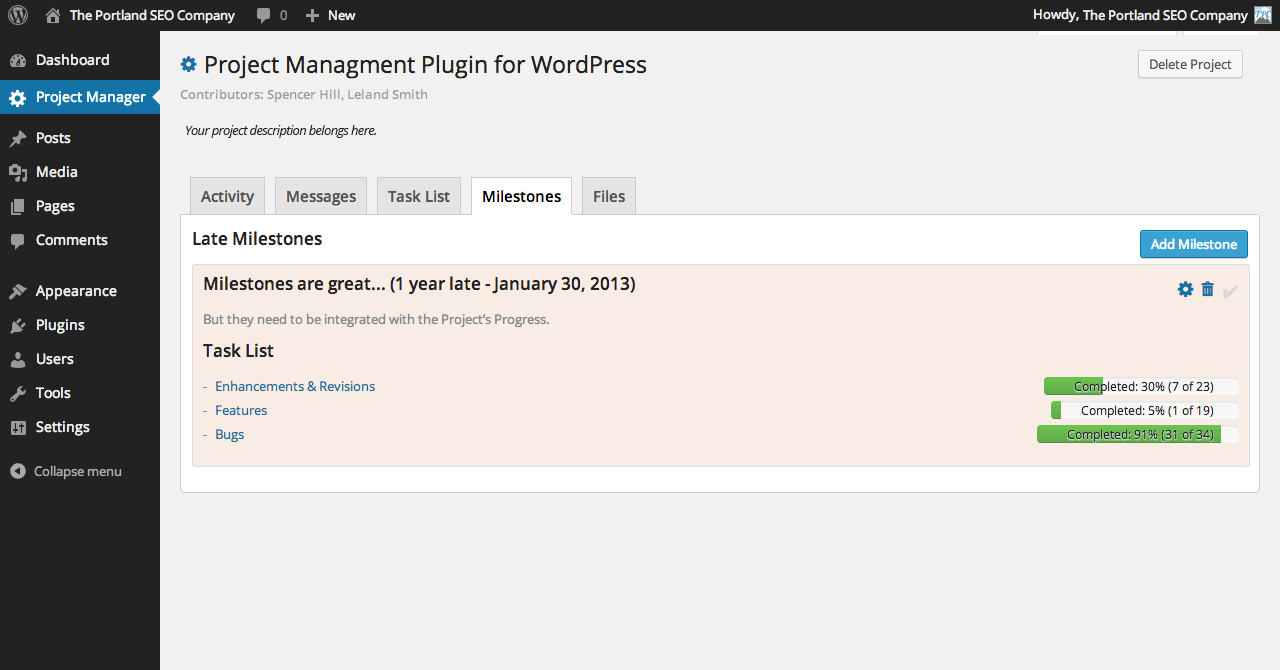Open the Bugs task list link
The height and width of the screenshot is (670, 1280).
click(x=229, y=434)
